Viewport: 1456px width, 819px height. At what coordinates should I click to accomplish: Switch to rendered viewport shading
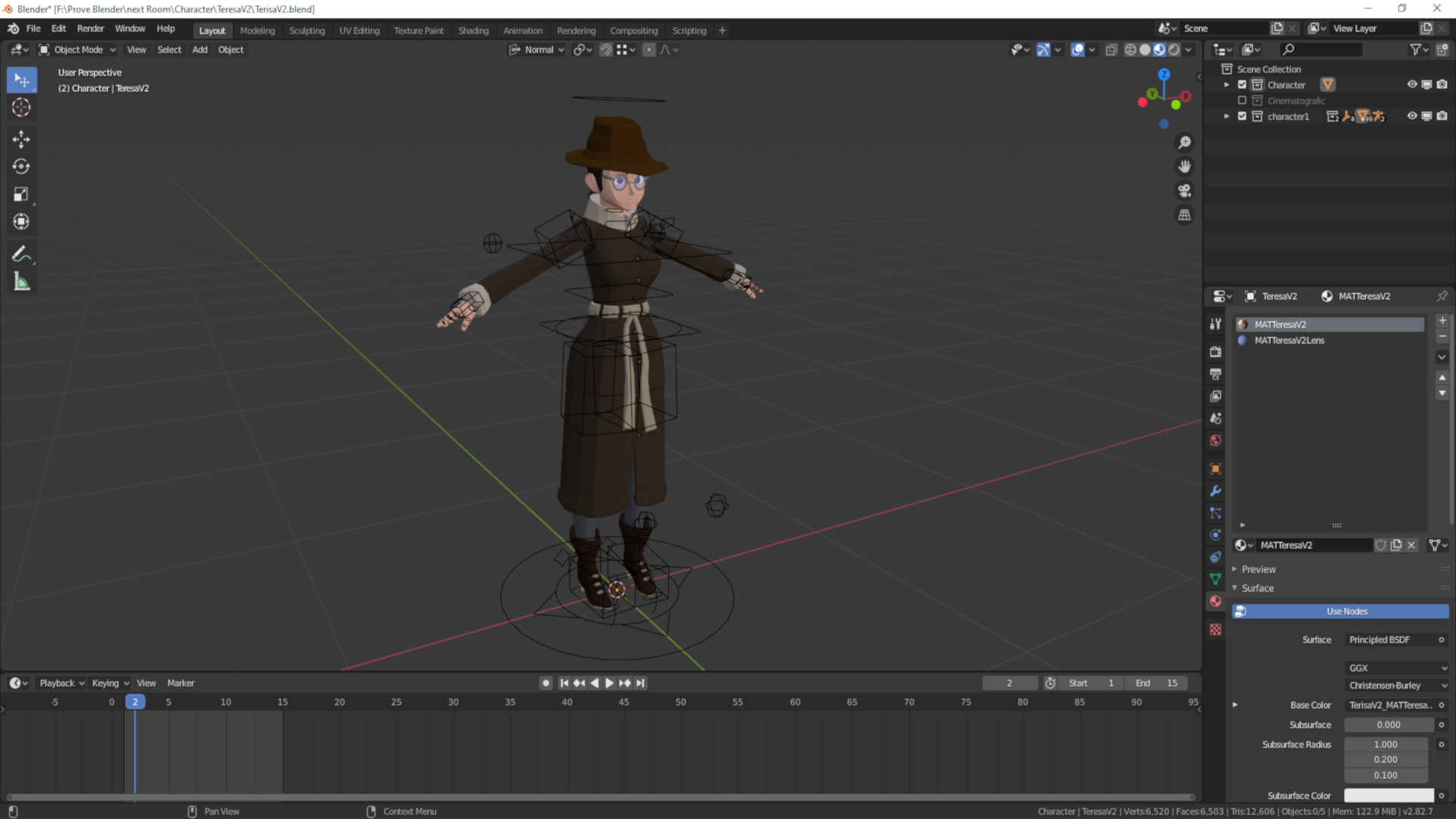(1174, 50)
